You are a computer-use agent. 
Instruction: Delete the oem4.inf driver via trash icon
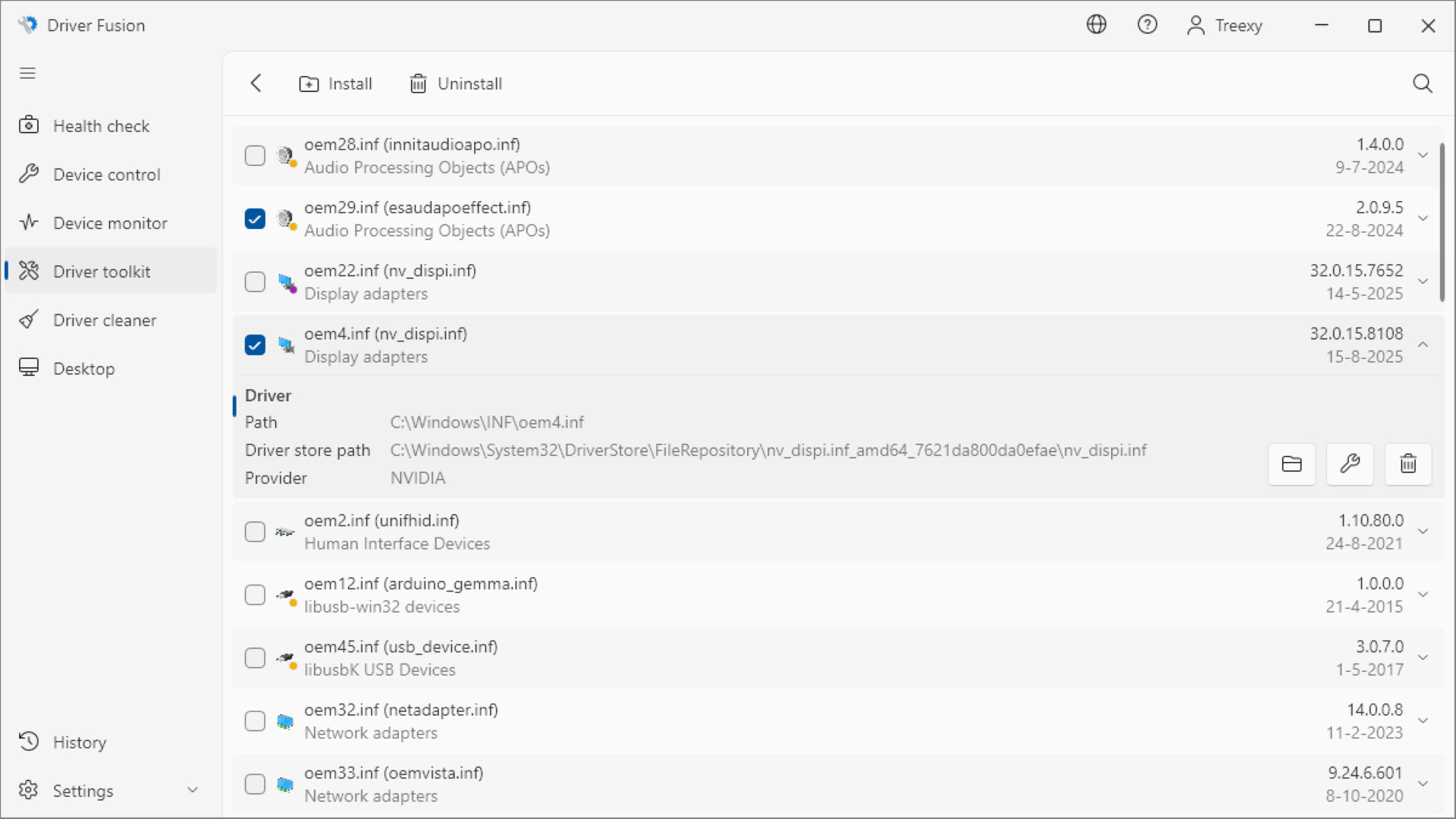1407,464
